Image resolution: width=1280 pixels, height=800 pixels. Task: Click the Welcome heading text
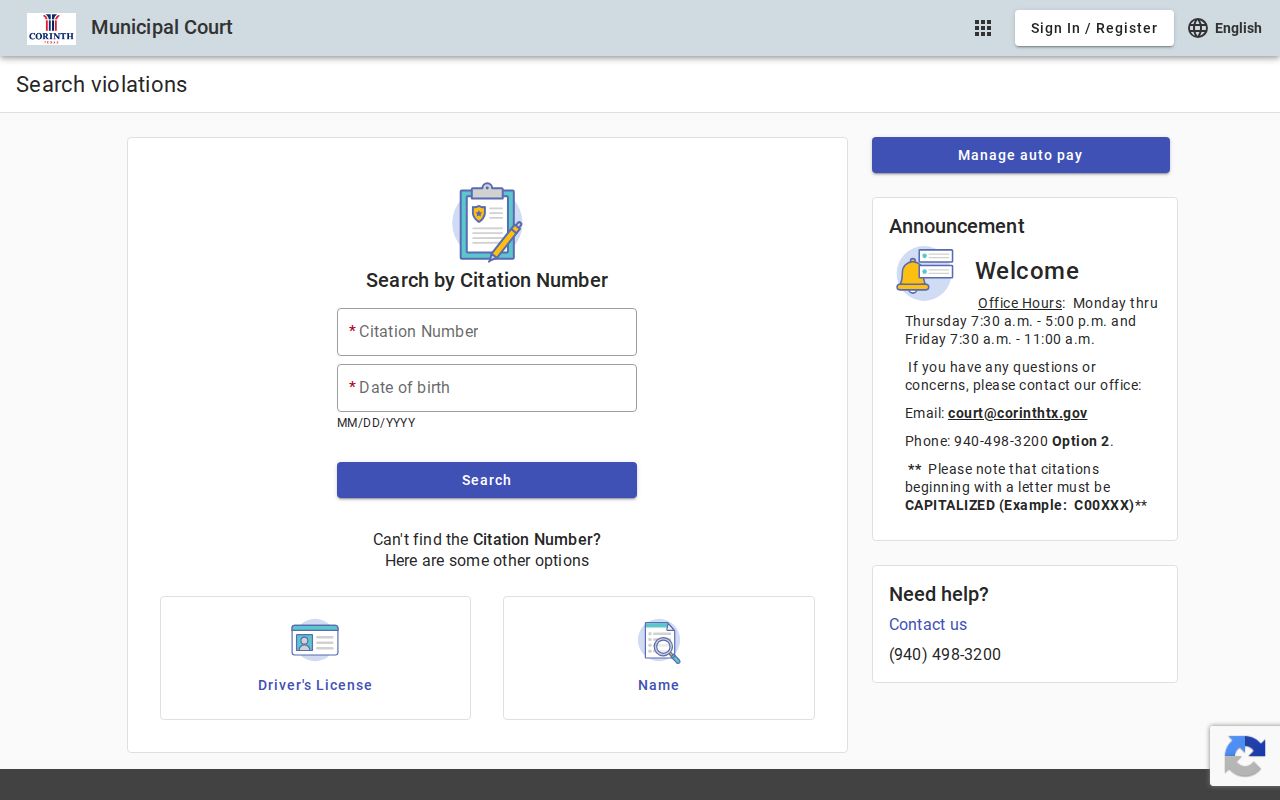[x=1027, y=271]
